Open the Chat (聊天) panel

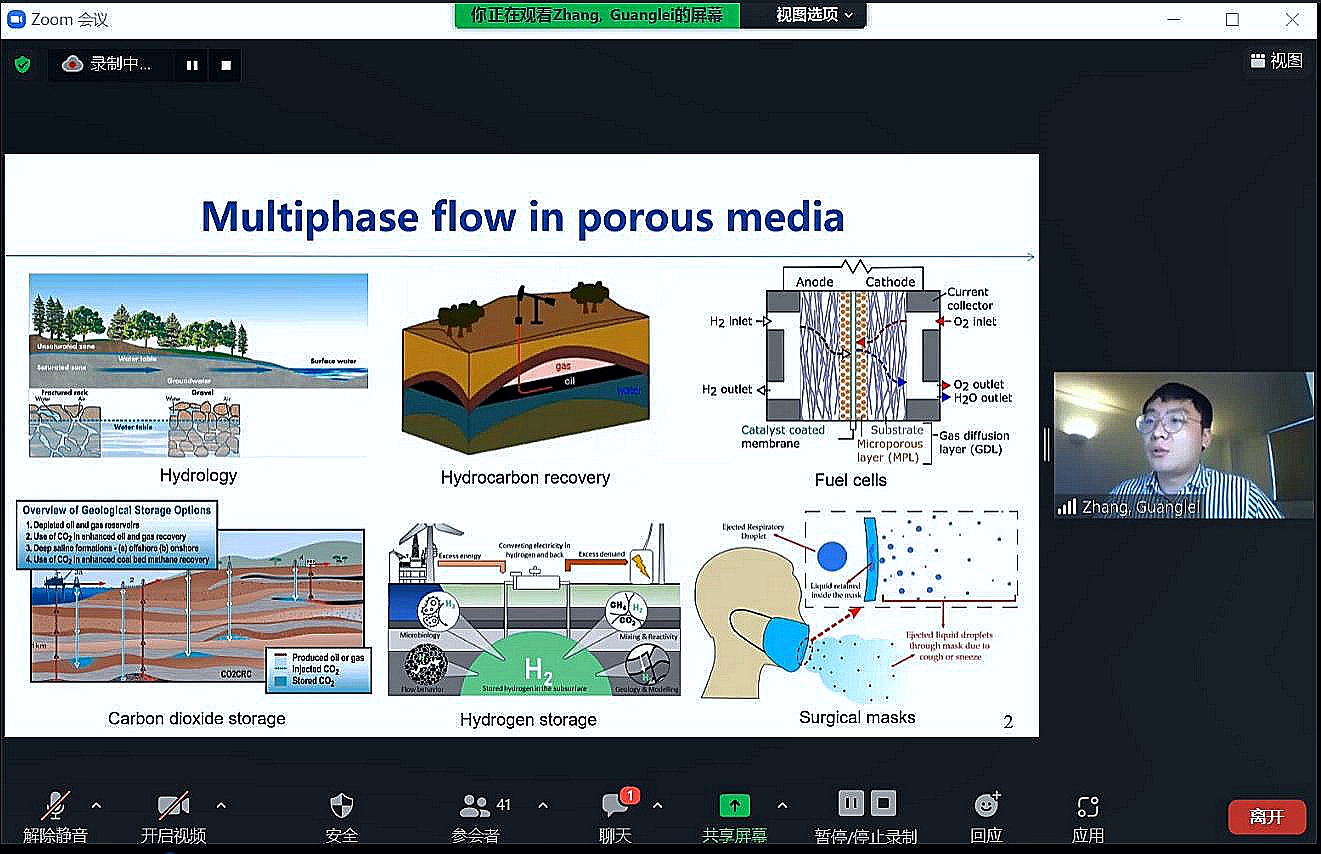[x=615, y=806]
